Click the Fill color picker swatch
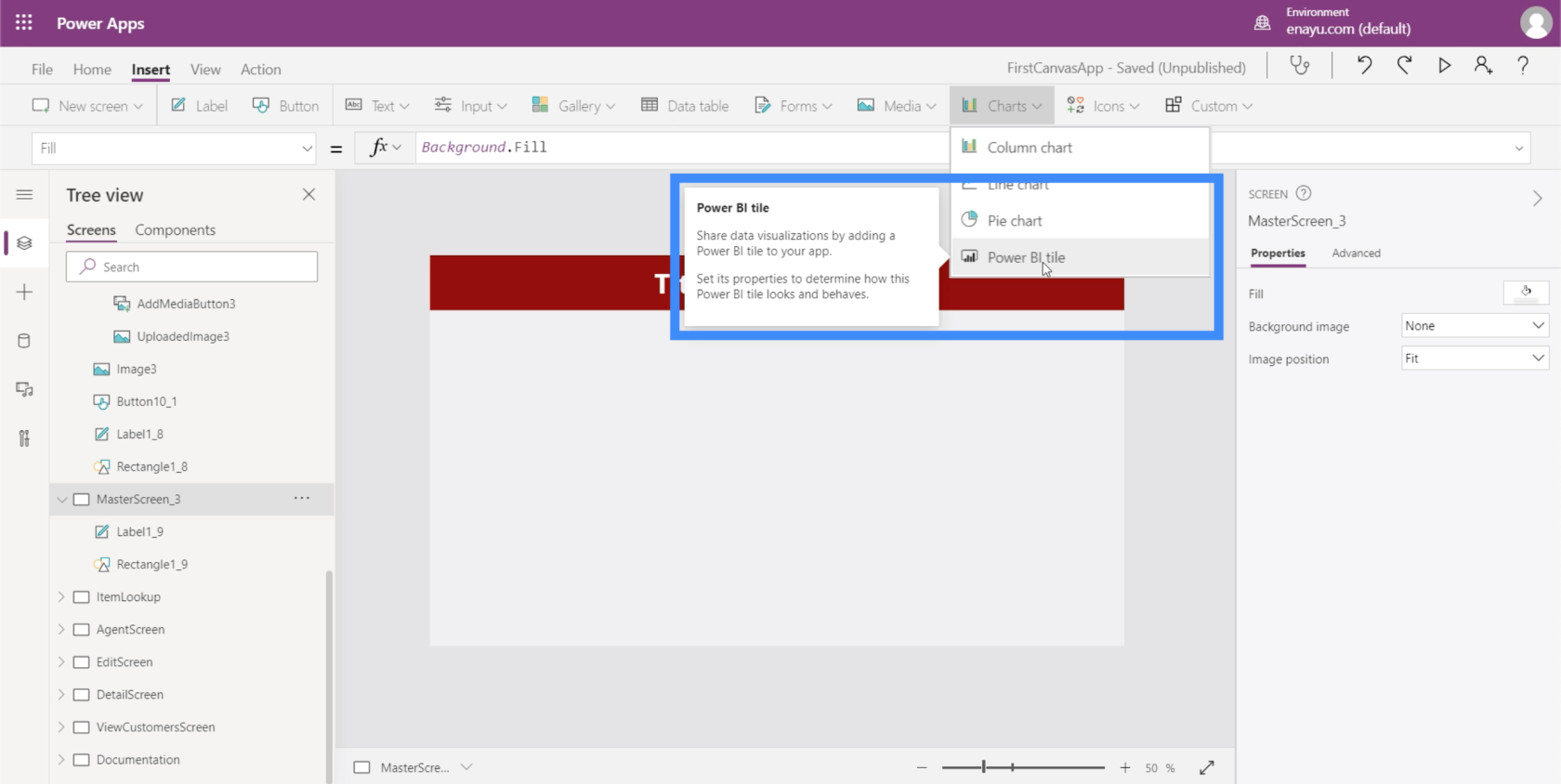Viewport: 1561px width, 784px height. (x=1526, y=293)
